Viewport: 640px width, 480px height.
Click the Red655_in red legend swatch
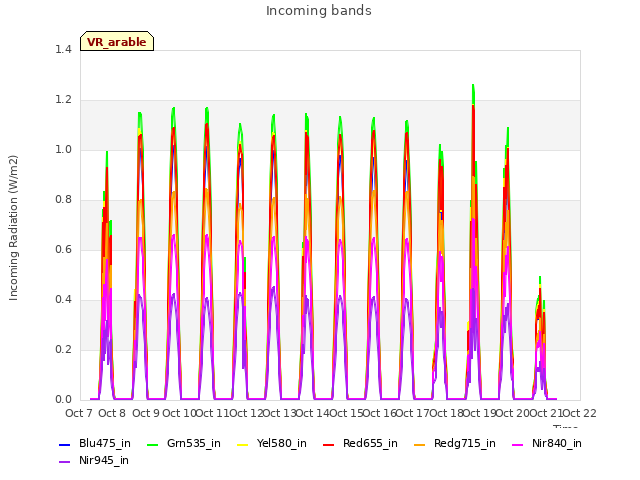pyautogui.click(x=329, y=444)
